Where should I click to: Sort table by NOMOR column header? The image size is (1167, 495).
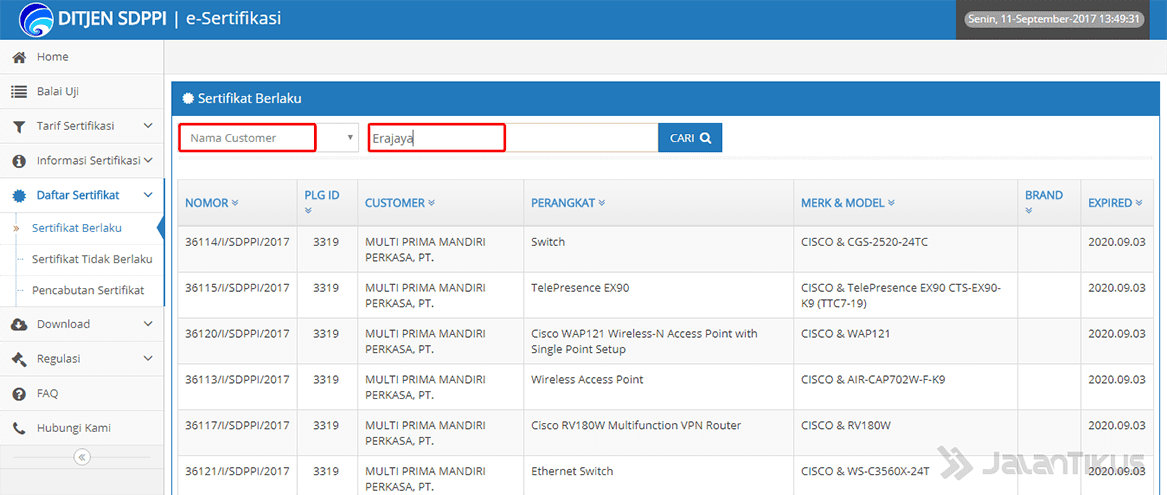tap(211, 203)
